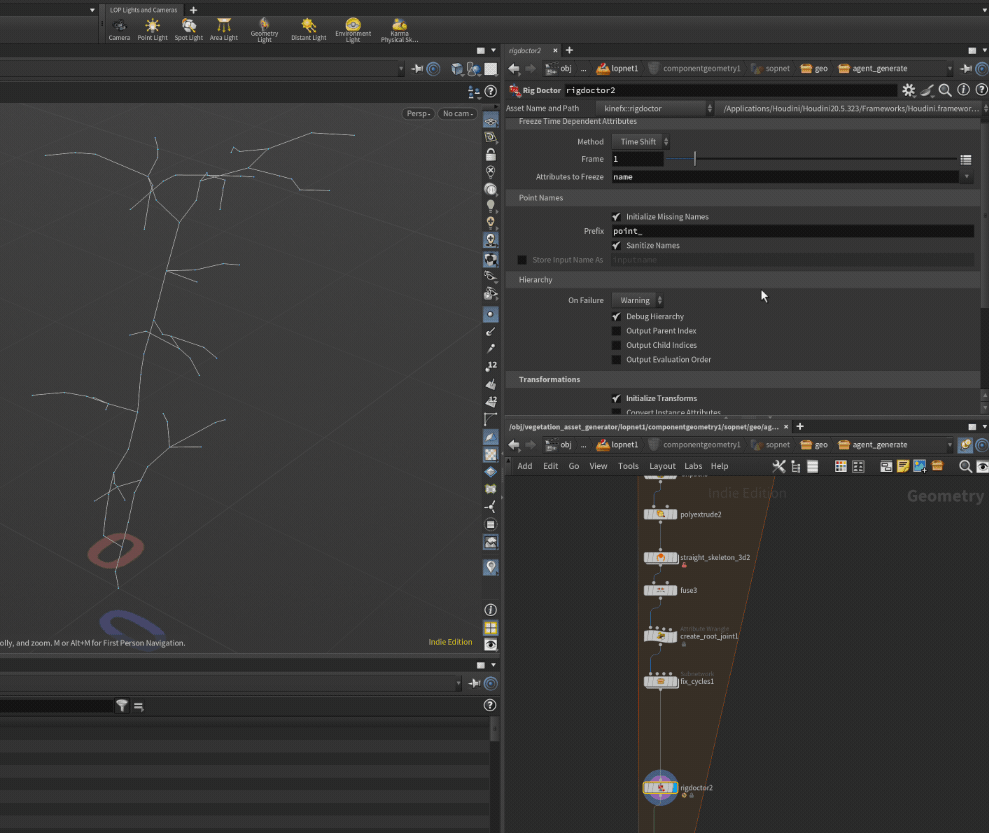The height and width of the screenshot is (833, 989).
Task: Add a Camera from the shelf
Action: tap(119, 28)
